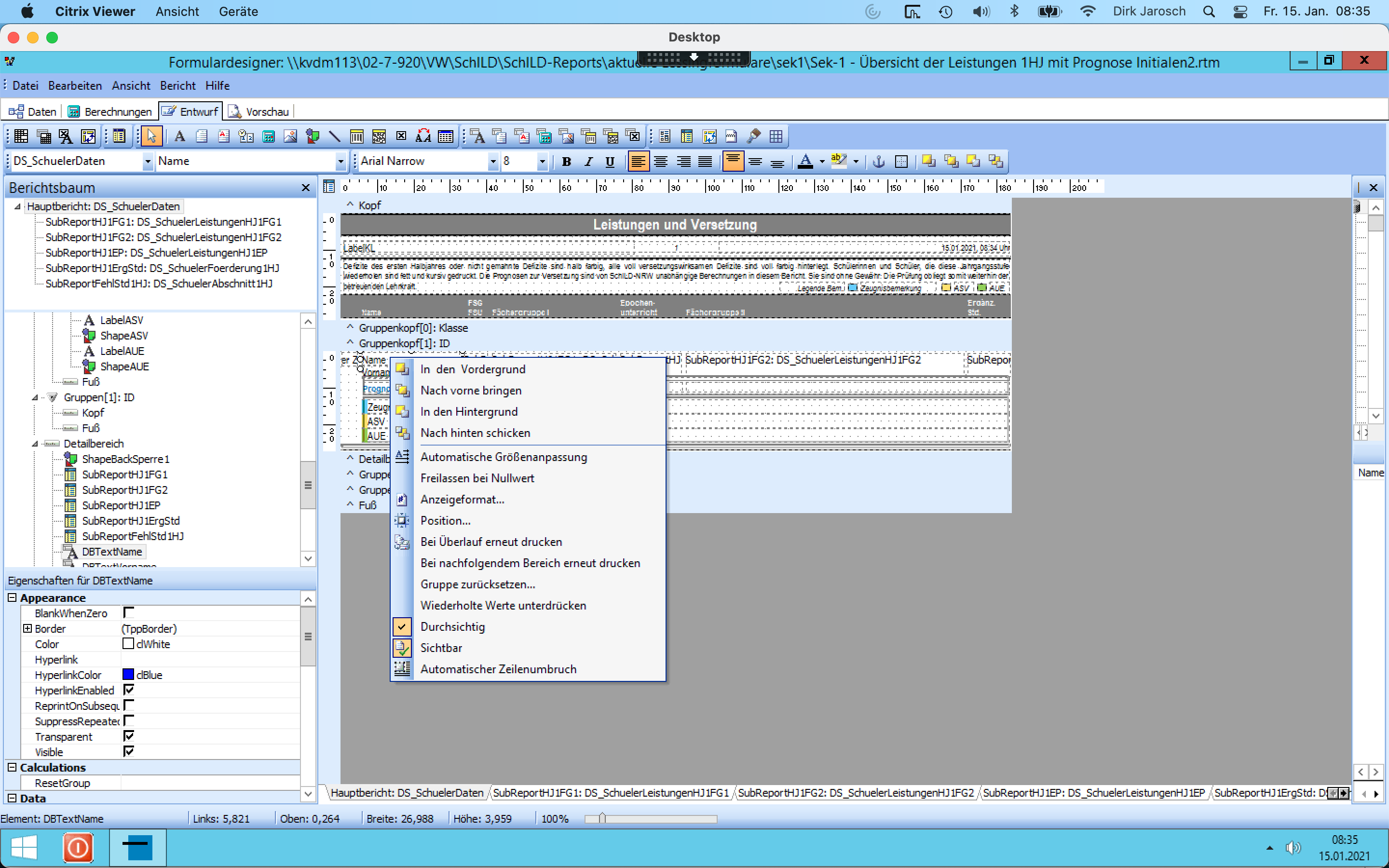Toggle BlankWhenZero checkbox
This screenshot has height=868, width=1389.
click(129, 612)
